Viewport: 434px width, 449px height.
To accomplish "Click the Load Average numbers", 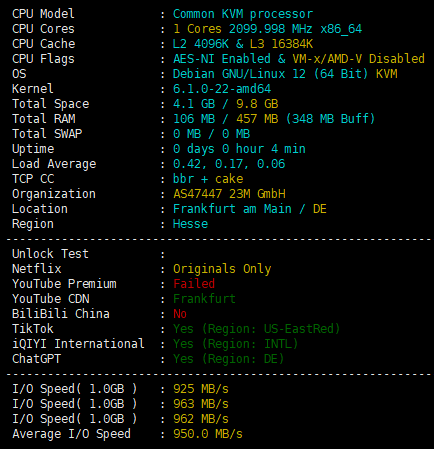I will pyautogui.click(x=229, y=164).
